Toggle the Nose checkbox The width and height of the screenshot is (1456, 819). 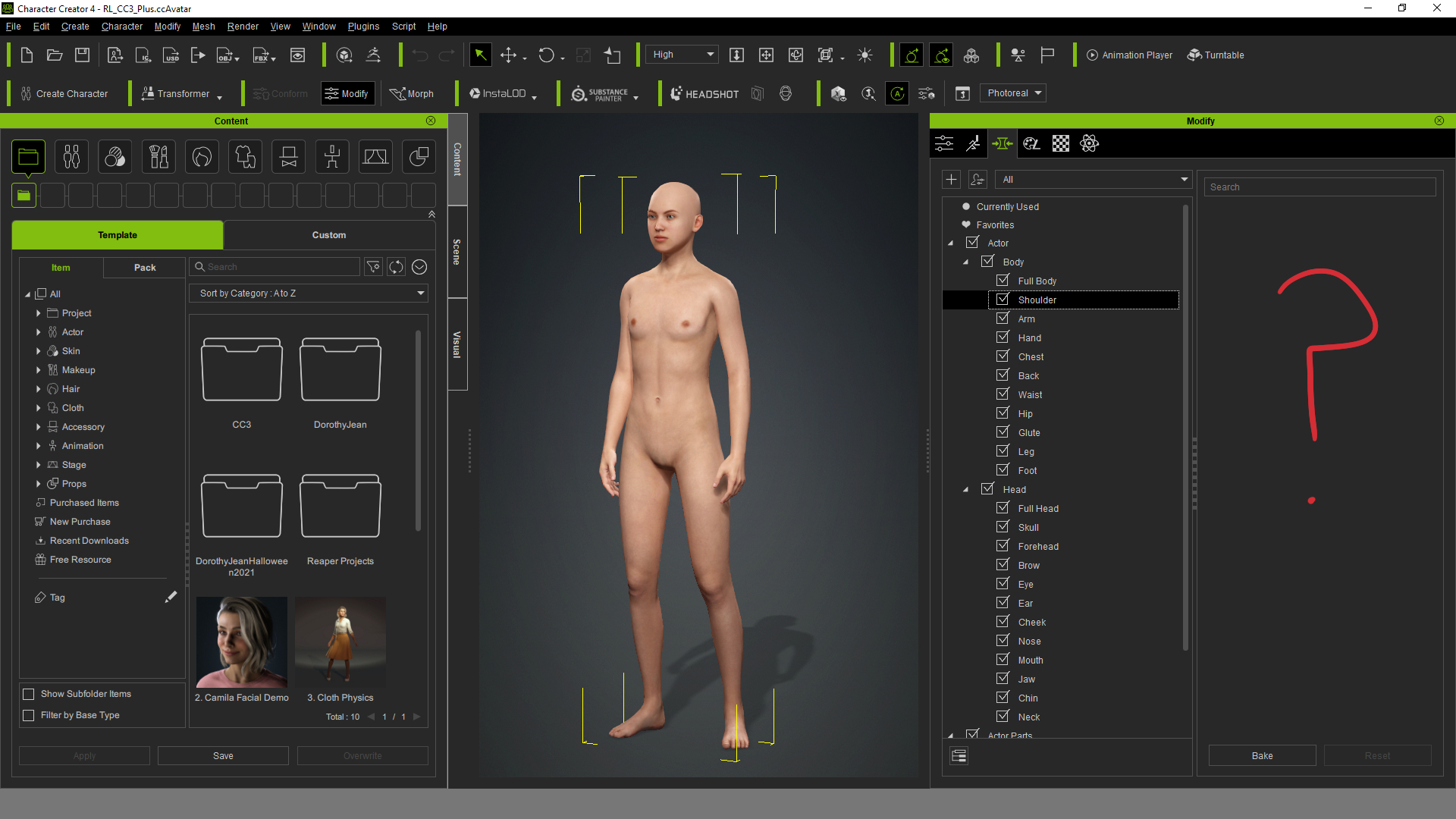[x=1003, y=640]
